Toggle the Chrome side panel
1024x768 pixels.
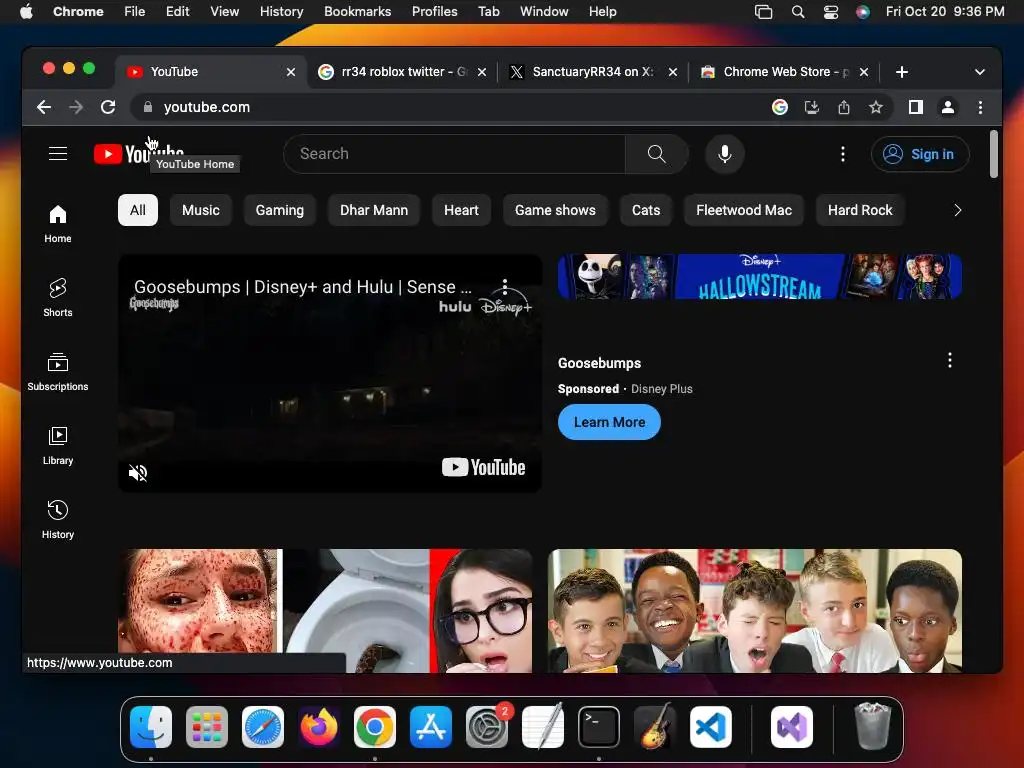pyautogui.click(x=916, y=107)
